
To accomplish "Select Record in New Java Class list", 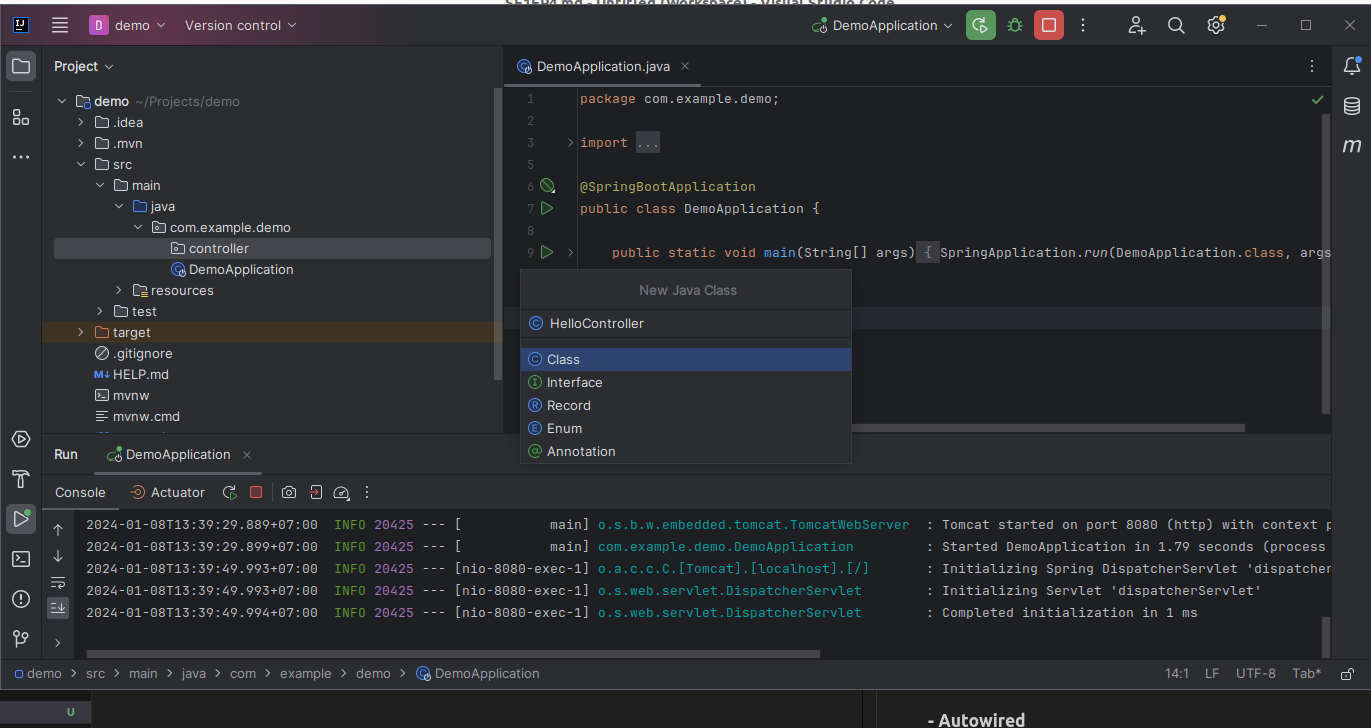I will pos(686,405).
